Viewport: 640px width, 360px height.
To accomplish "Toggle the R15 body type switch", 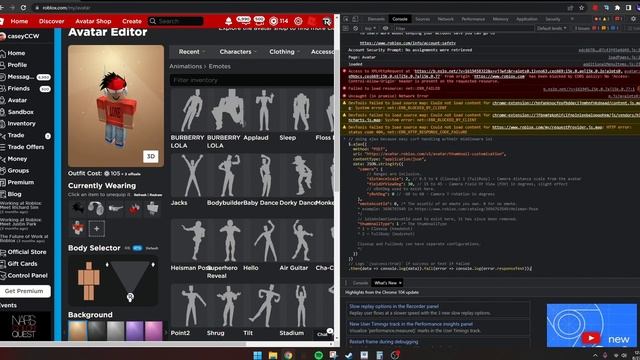I will pos(138,248).
